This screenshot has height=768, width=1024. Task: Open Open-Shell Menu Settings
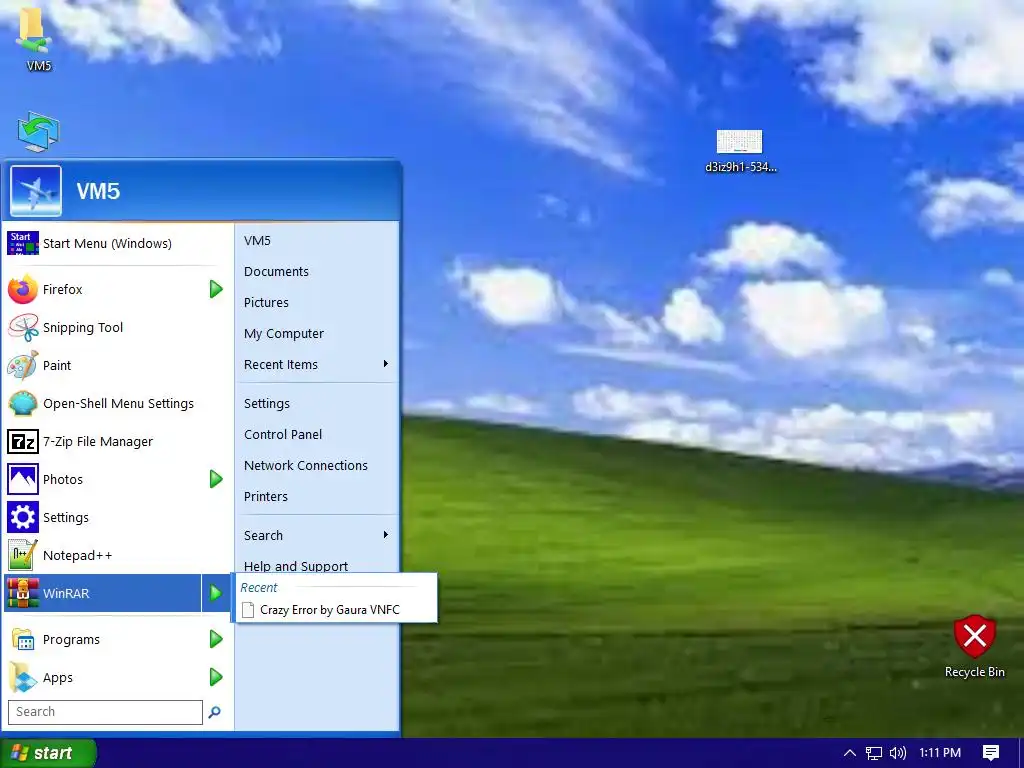116,404
